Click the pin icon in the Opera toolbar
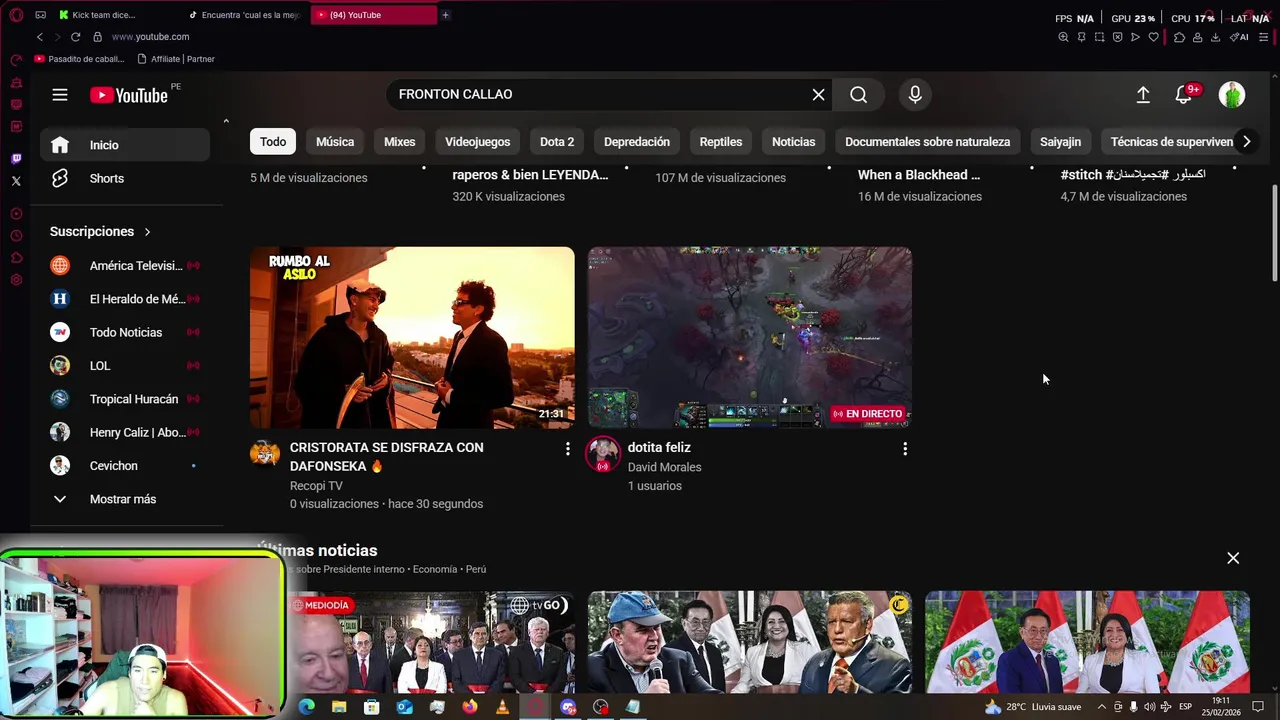 pyautogui.click(x=1081, y=37)
